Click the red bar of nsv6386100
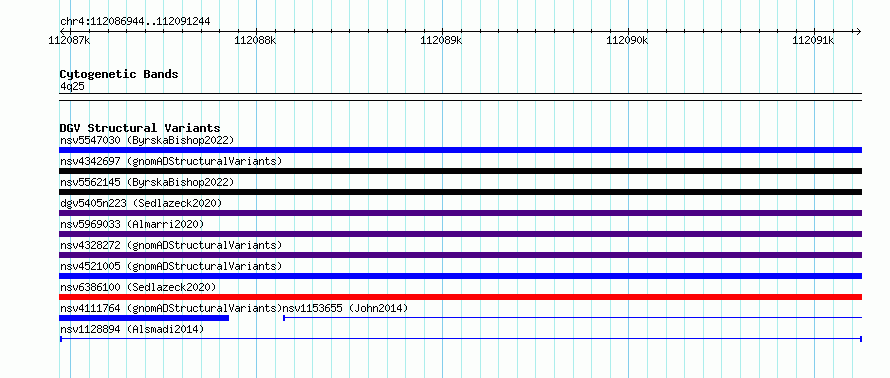This screenshot has height=378, width=890. (x=460, y=297)
